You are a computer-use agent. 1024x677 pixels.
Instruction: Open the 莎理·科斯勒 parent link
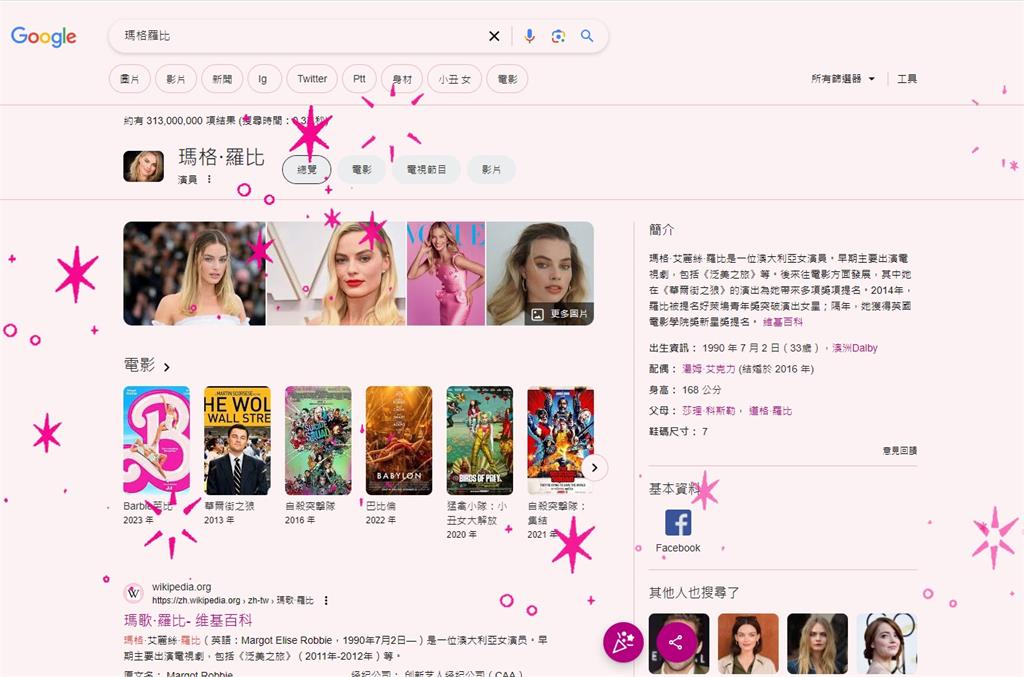[x=709, y=411]
